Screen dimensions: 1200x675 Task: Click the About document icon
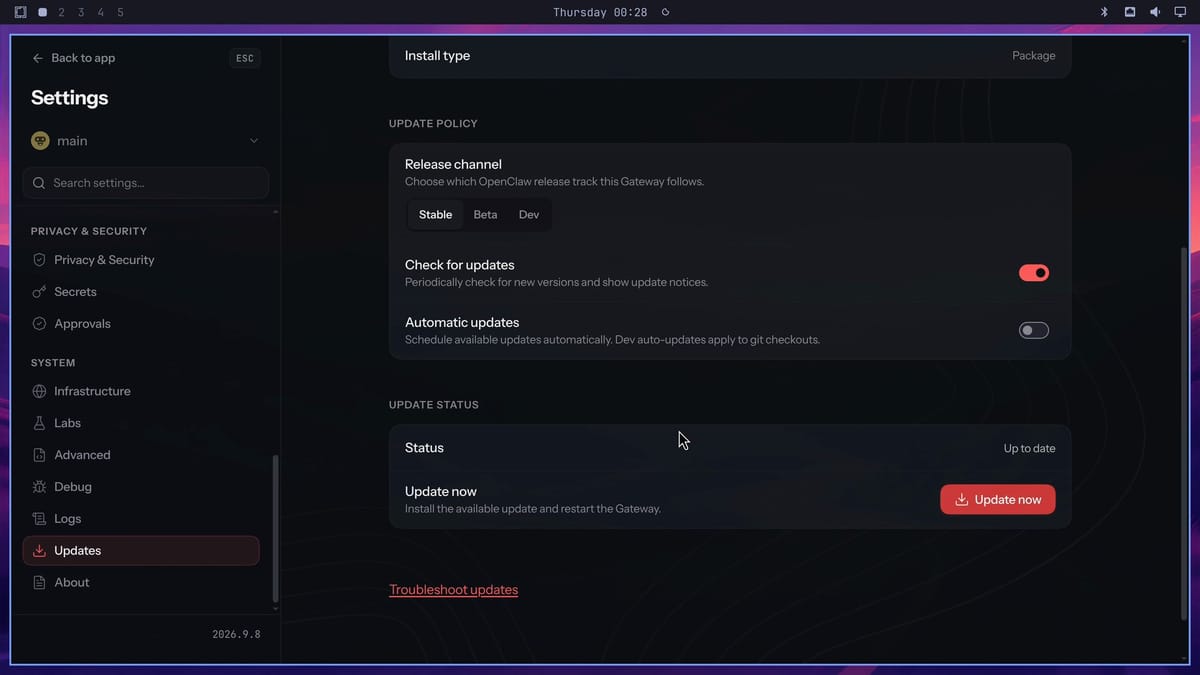(x=39, y=583)
